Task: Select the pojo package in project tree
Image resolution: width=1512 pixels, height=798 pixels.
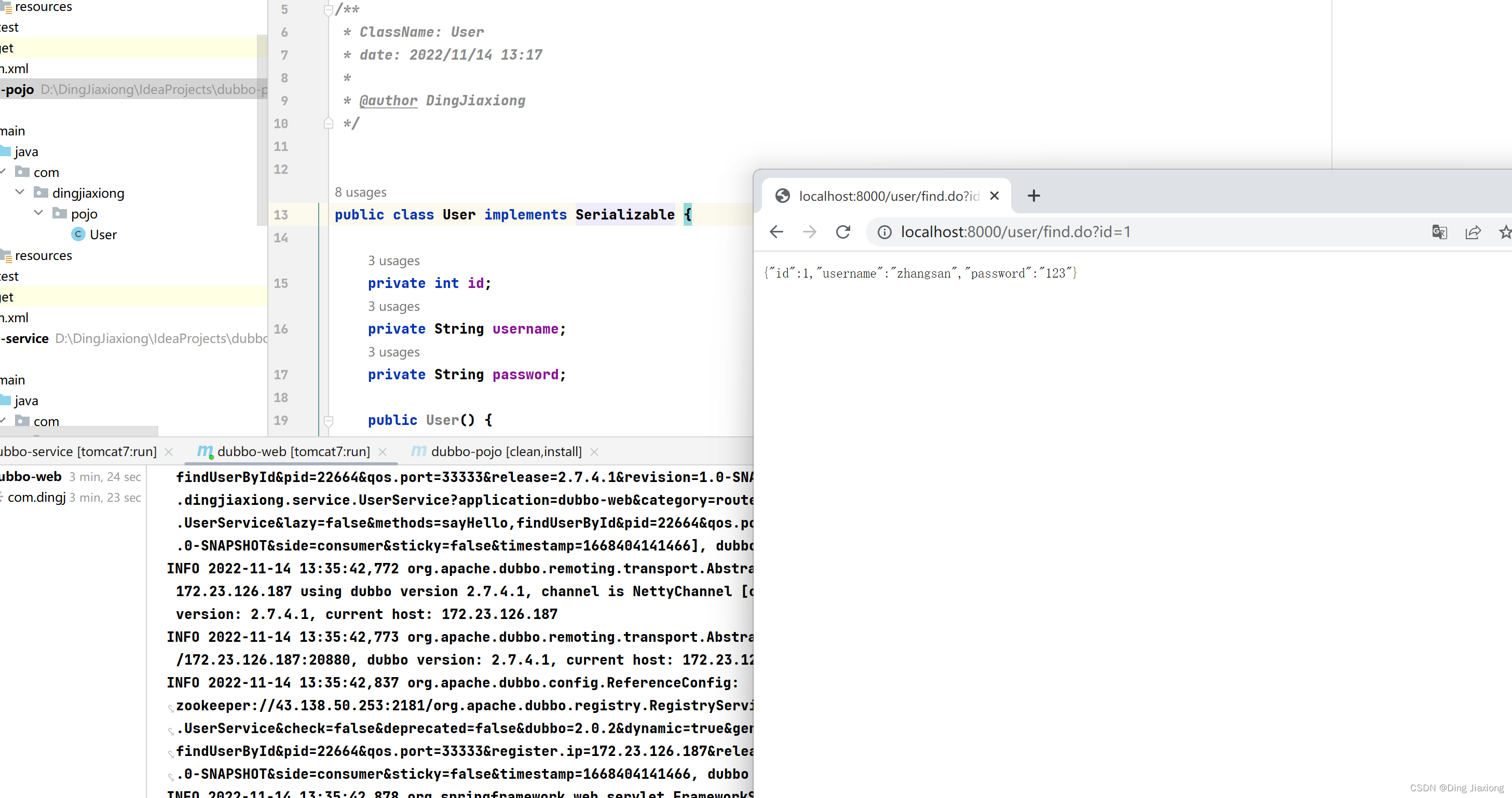Action: pyautogui.click(x=84, y=214)
